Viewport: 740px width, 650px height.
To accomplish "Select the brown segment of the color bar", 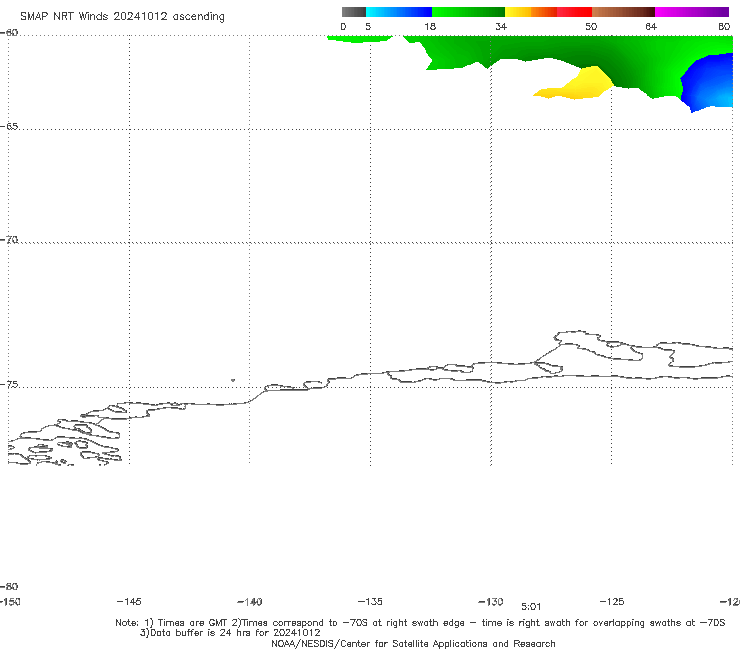I will [x=623, y=12].
